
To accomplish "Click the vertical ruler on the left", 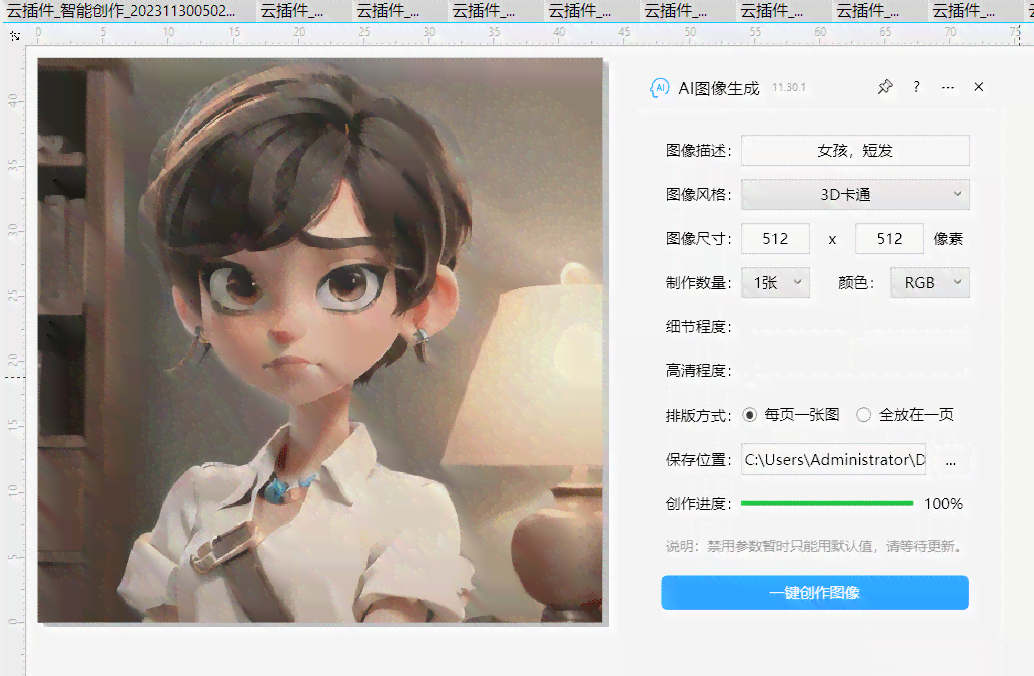I will [13, 359].
